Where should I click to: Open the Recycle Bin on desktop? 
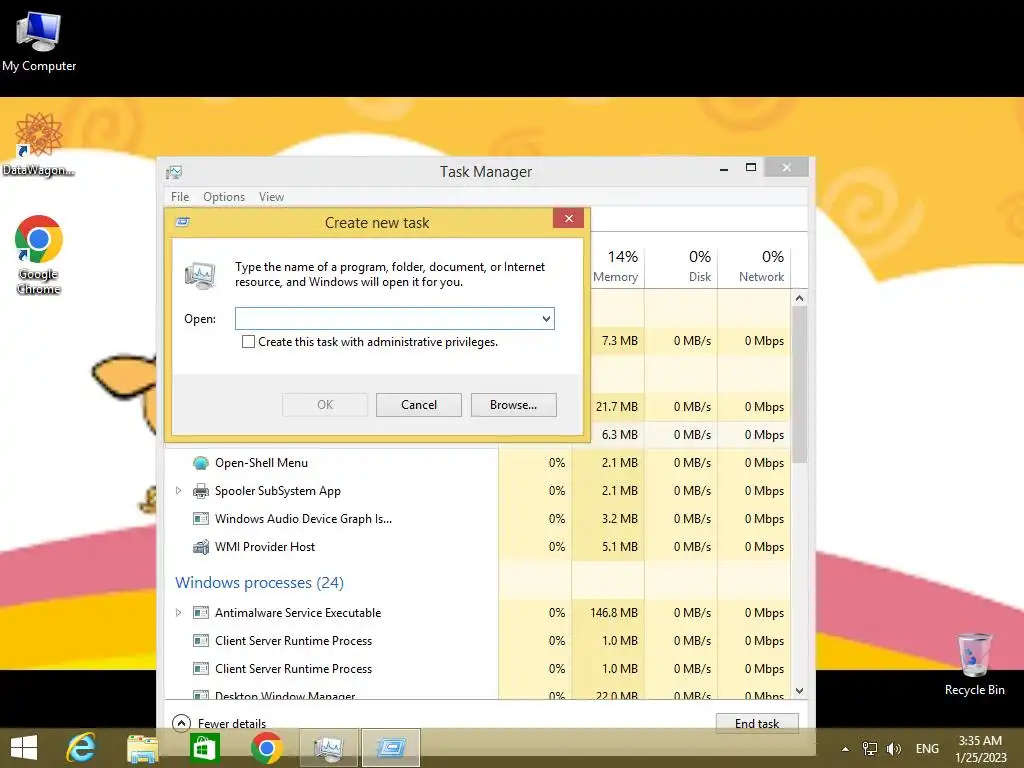tap(974, 664)
